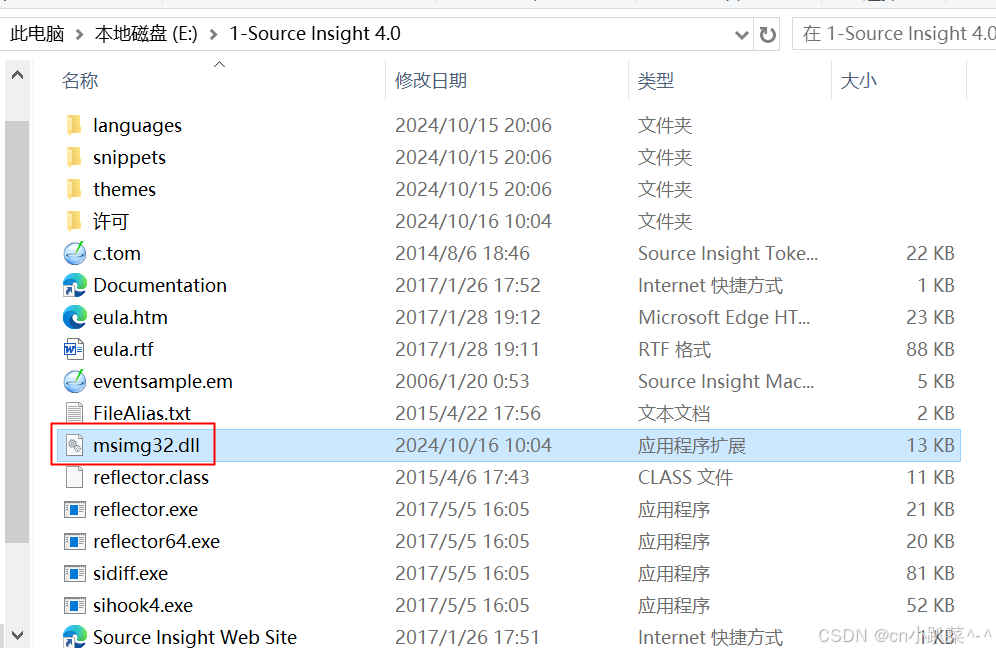Click the 文本文档 type cell
Viewport: 996px width, 653px height.
[674, 414]
